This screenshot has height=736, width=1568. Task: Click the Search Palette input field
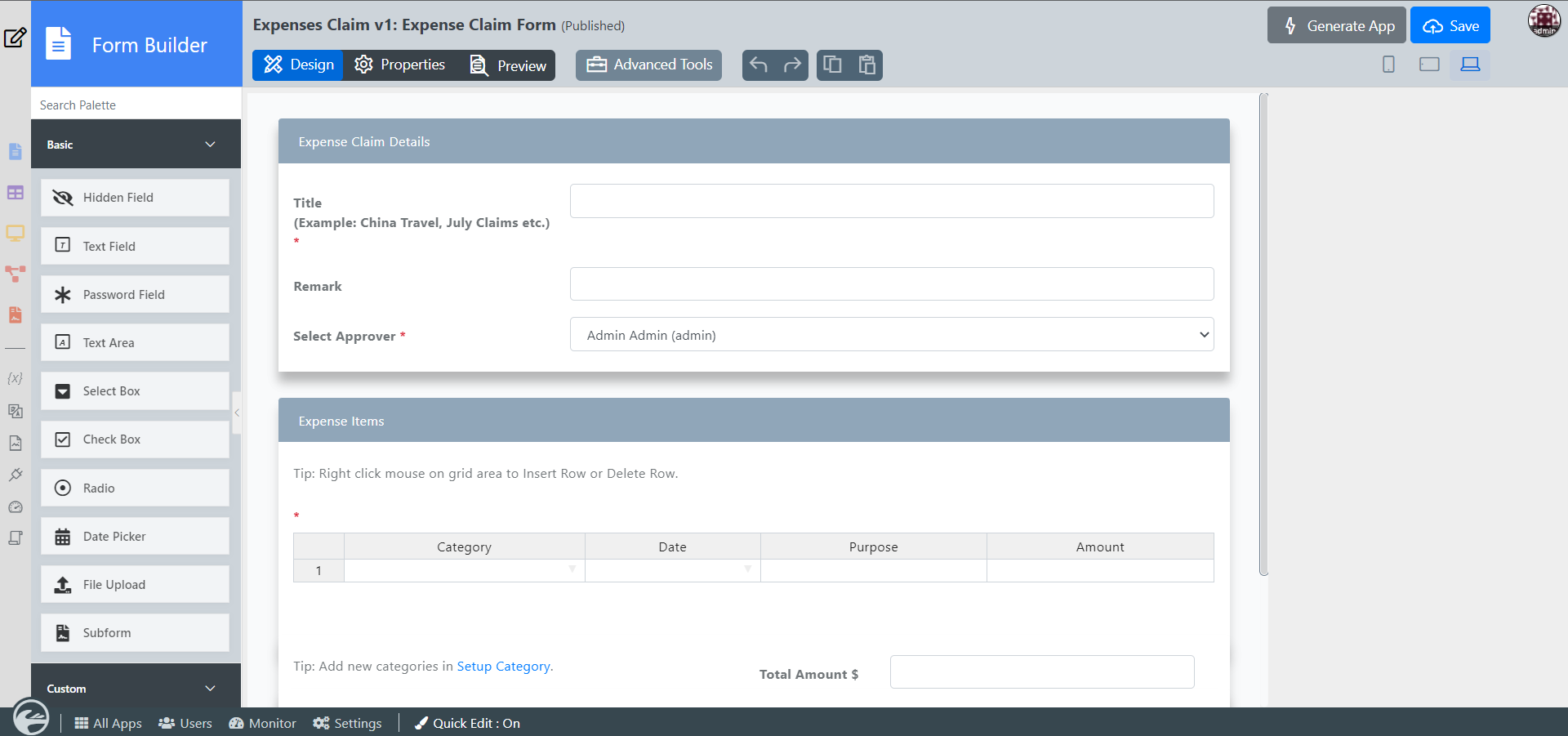pyautogui.click(x=136, y=105)
